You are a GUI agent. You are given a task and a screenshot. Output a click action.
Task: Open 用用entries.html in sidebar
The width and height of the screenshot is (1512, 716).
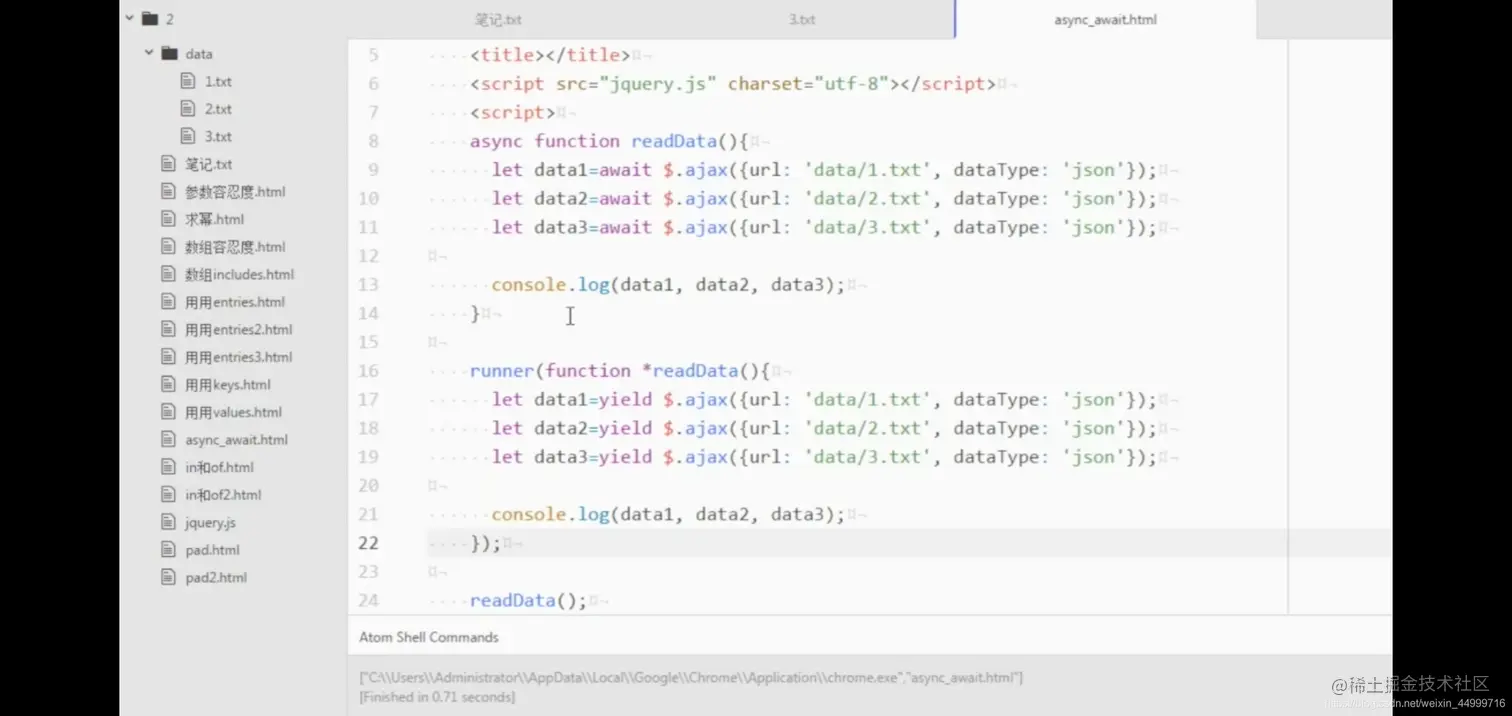click(x=235, y=301)
